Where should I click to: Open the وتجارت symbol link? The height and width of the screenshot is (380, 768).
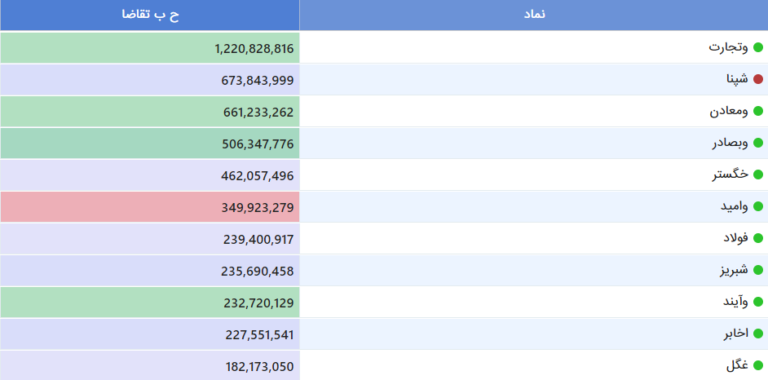[x=728, y=48]
